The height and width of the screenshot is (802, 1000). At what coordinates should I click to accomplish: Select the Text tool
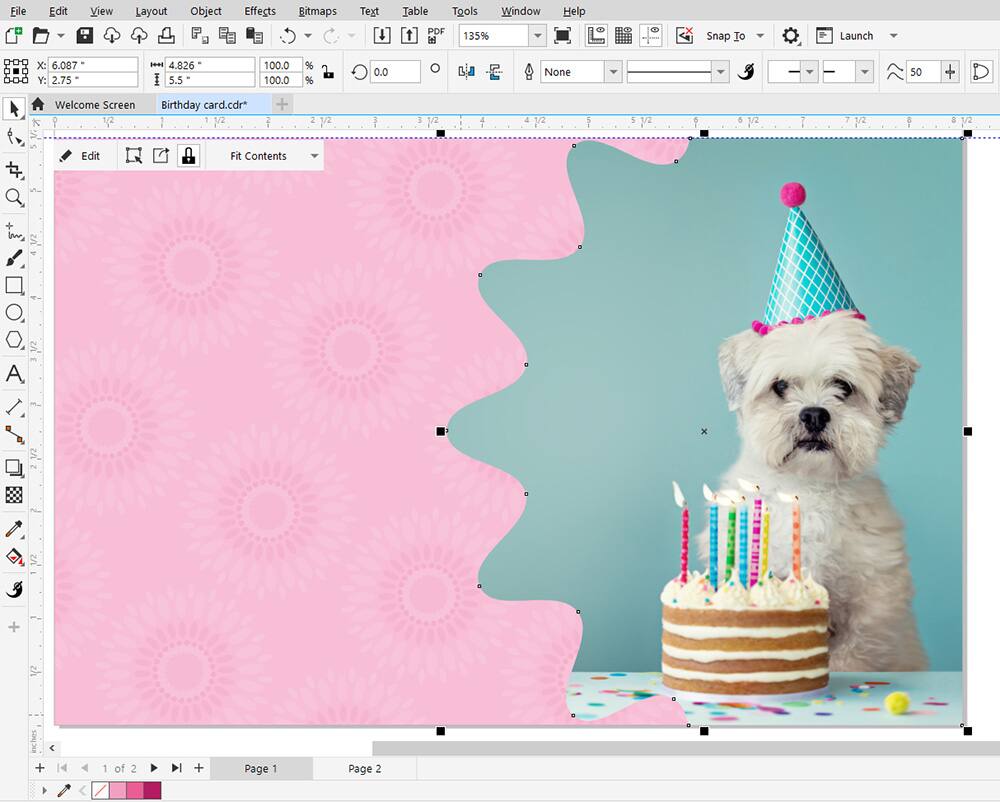(15, 374)
